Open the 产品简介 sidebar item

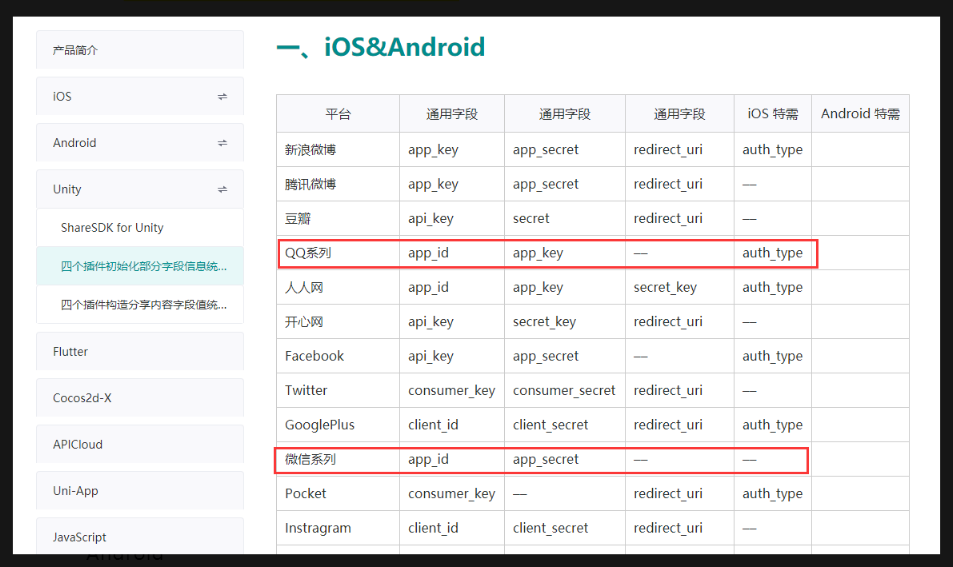pyautogui.click(x=140, y=50)
